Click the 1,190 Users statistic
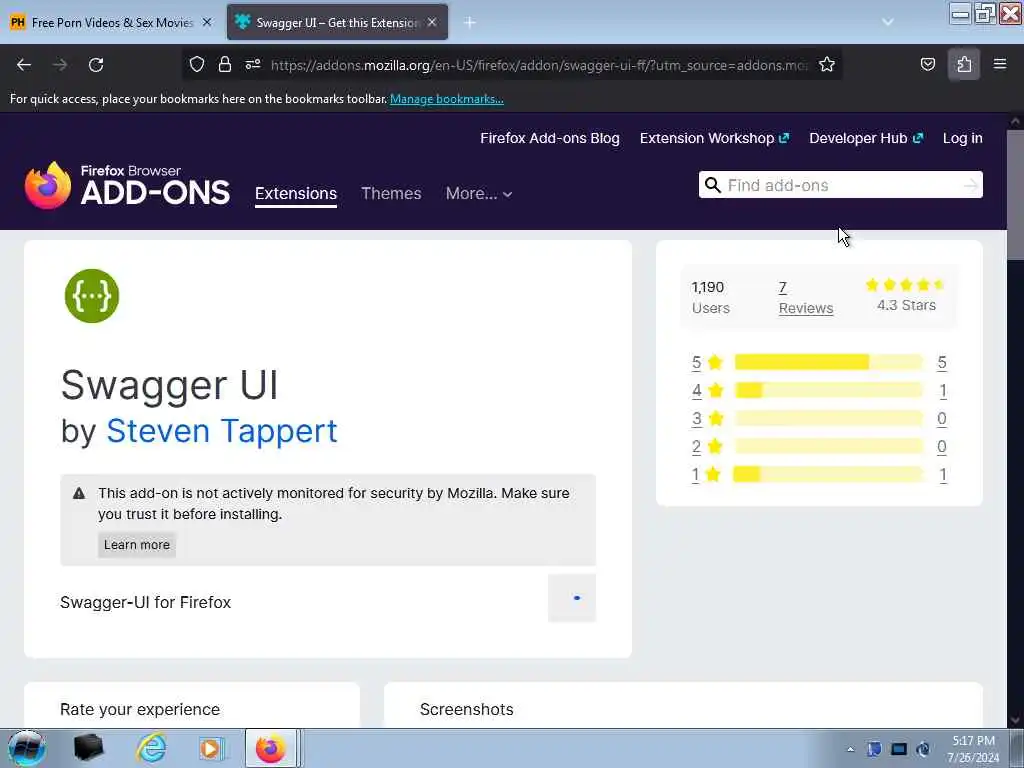The width and height of the screenshot is (1024, 768). click(x=710, y=298)
